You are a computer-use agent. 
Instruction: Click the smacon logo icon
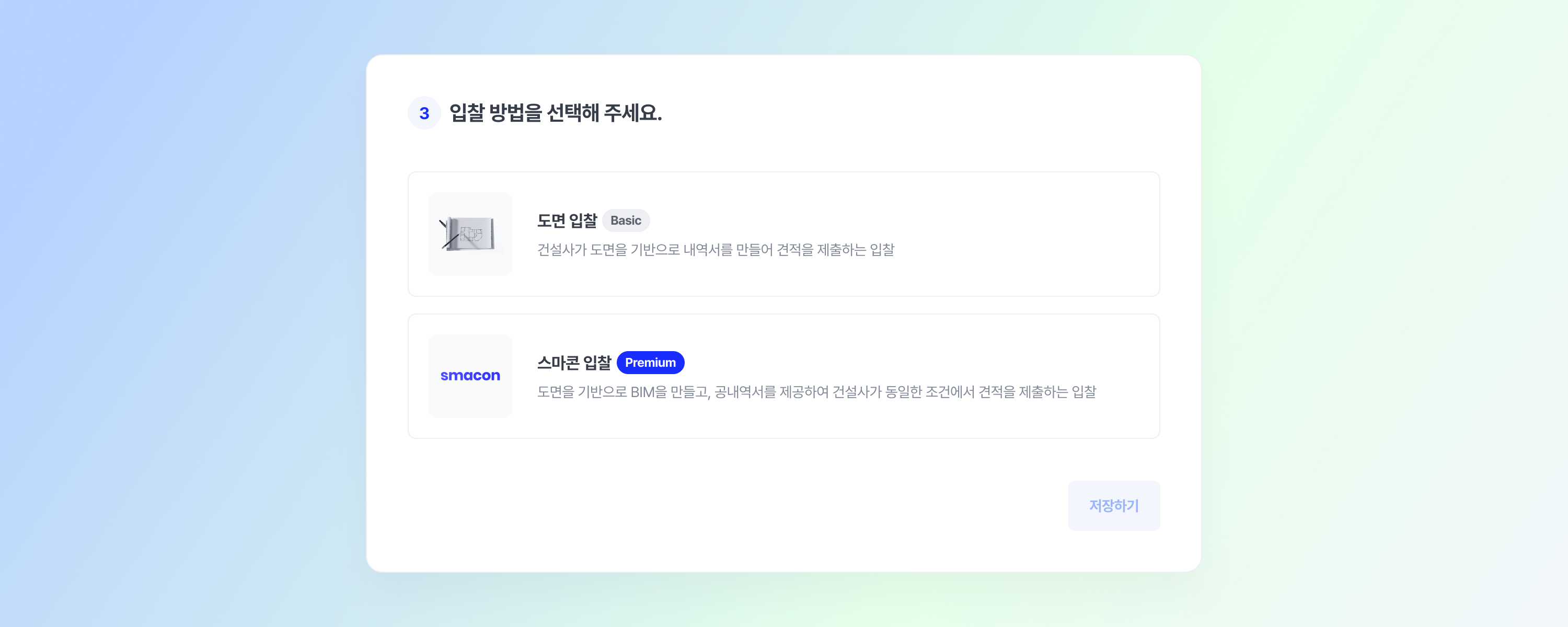point(470,376)
